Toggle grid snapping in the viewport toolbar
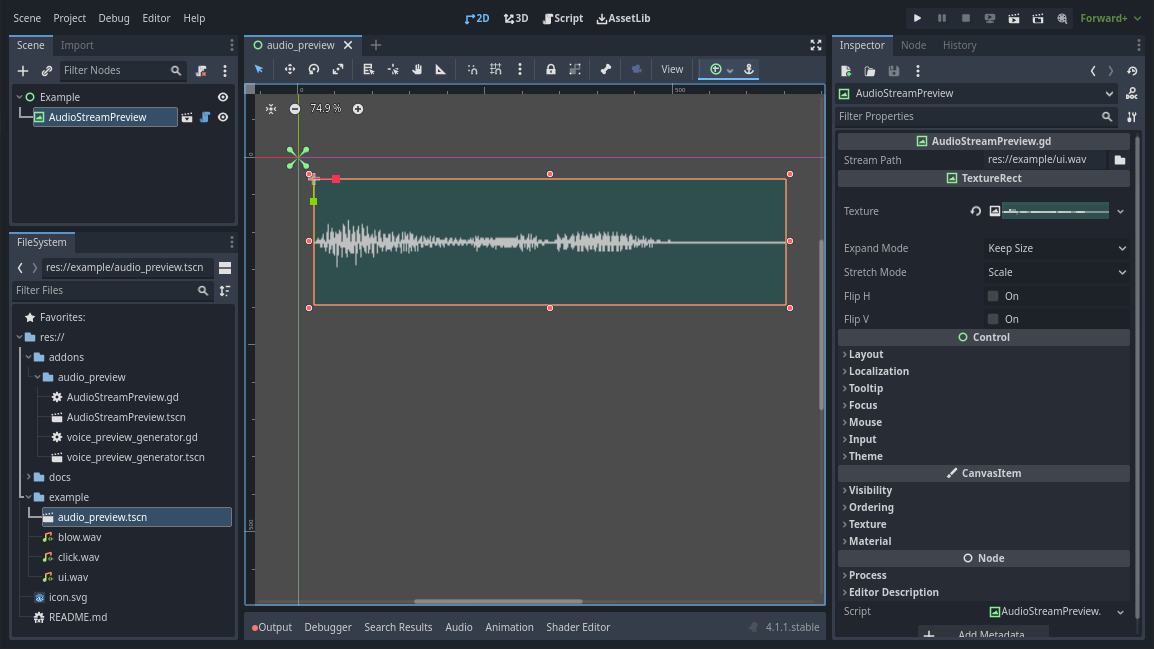This screenshot has height=649, width=1154. pos(495,69)
